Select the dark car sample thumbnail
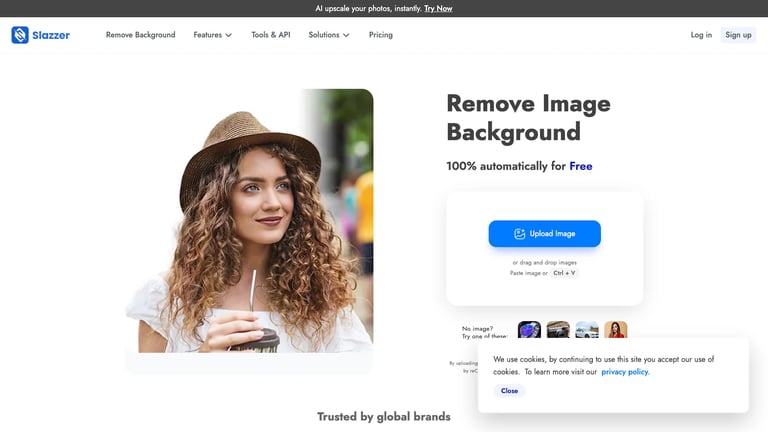The width and height of the screenshot is (768, 432). pos(558,330)
